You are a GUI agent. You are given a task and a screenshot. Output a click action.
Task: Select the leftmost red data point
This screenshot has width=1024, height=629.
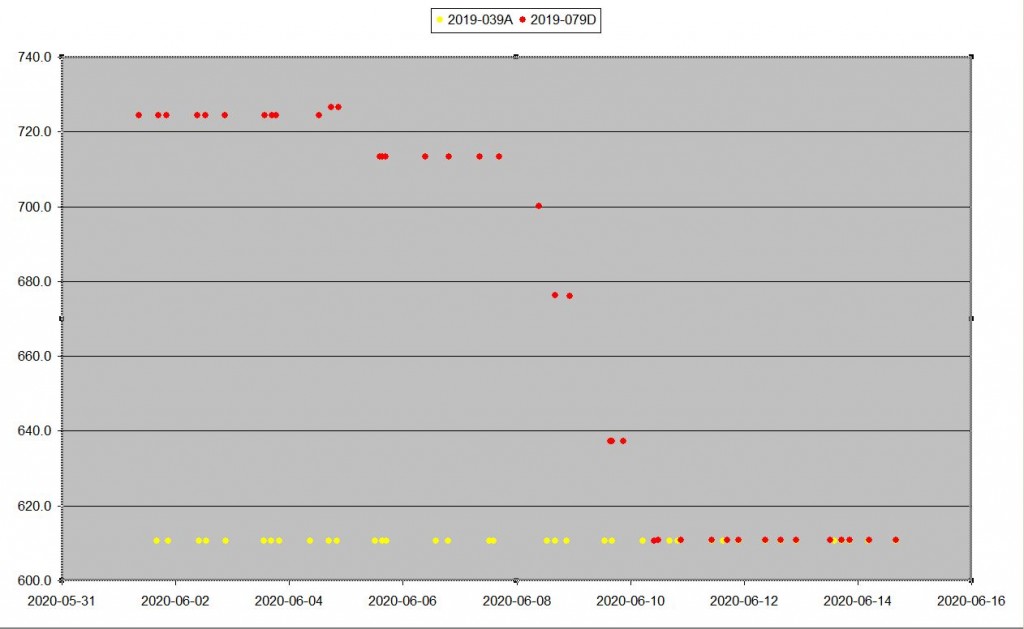coord(139,115)
